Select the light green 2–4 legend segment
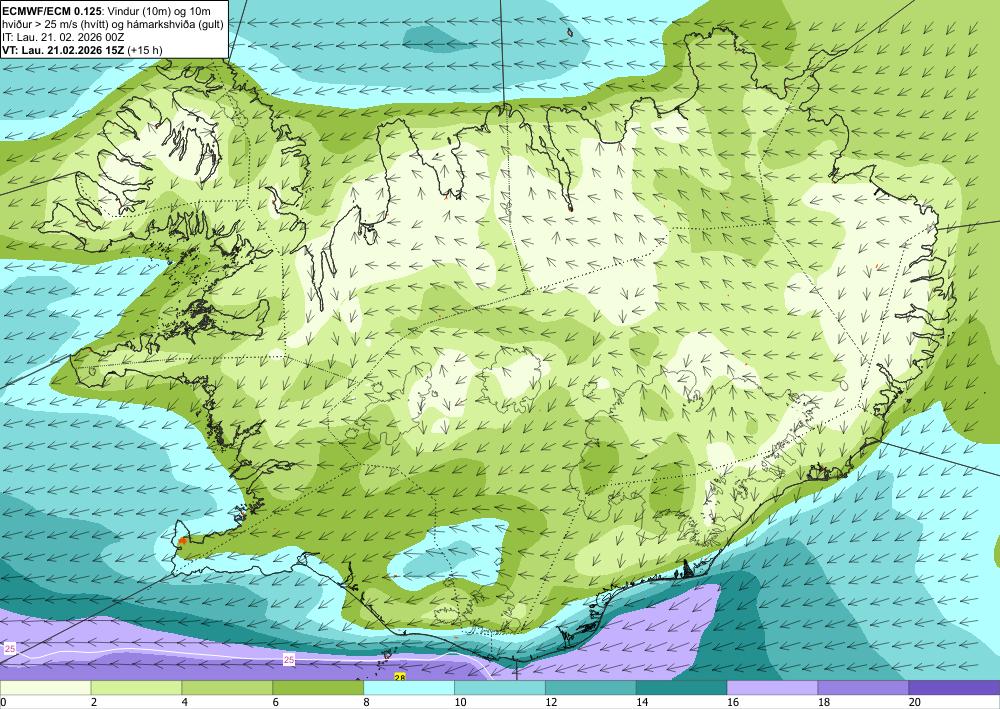This screenshot has width=1000, height=709. point(136,687)
